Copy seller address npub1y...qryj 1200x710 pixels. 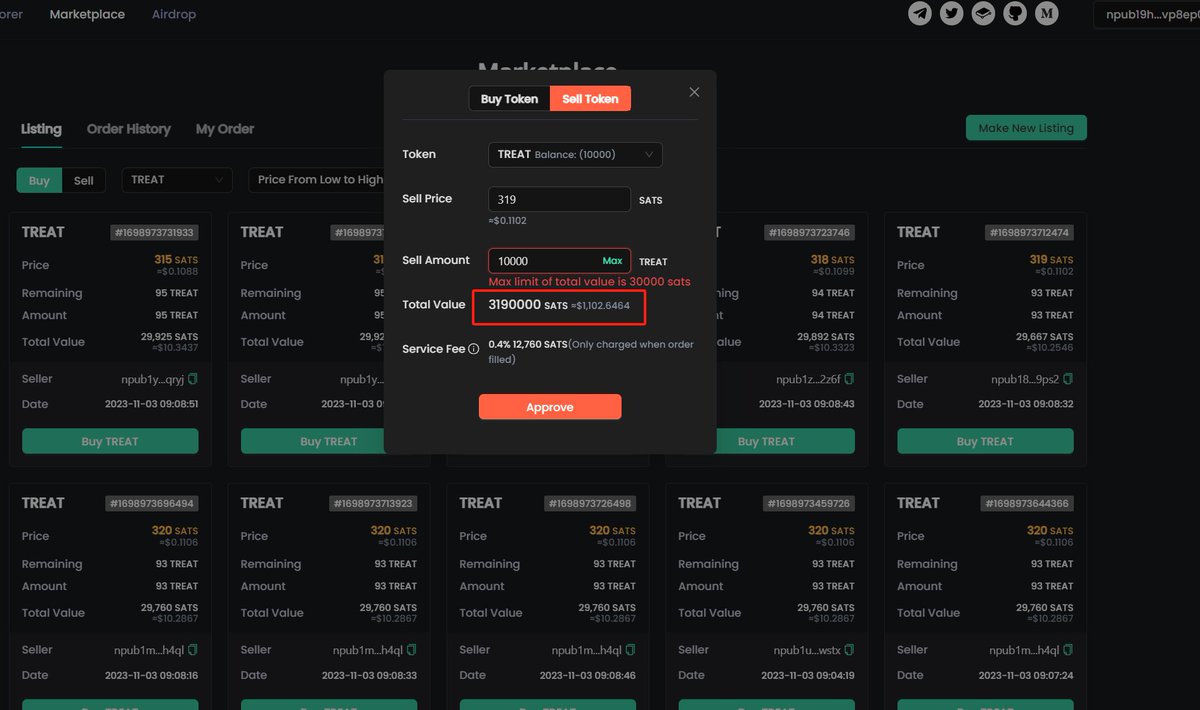tap(193, 379)
